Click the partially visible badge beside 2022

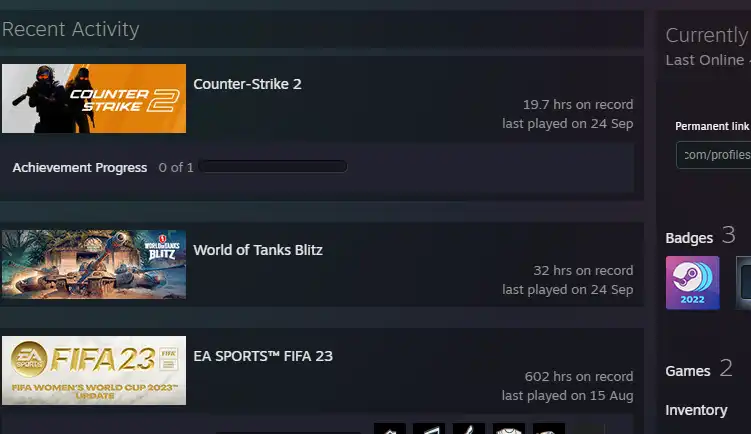click(x=743, y=283)
